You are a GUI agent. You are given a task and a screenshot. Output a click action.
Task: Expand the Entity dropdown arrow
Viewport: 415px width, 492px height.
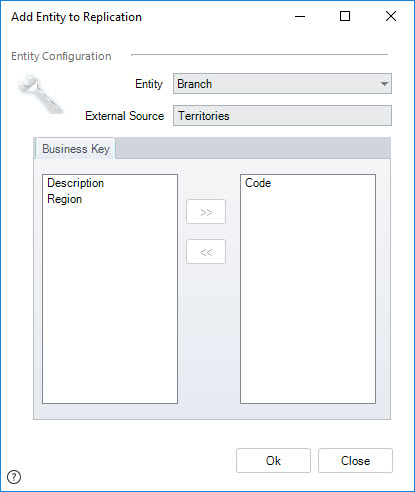coord(384,84)
